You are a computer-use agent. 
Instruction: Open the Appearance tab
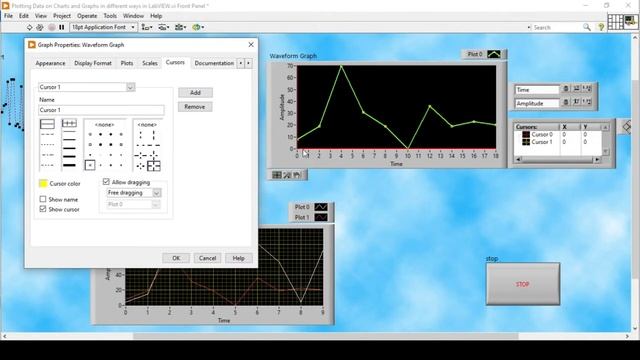(x=50, y=63)
